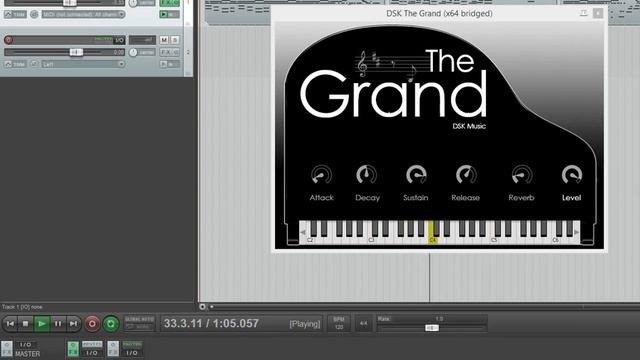Click the BPM tempo field
Viewport: 640px width, 360px height.
[x=339, y=323]
